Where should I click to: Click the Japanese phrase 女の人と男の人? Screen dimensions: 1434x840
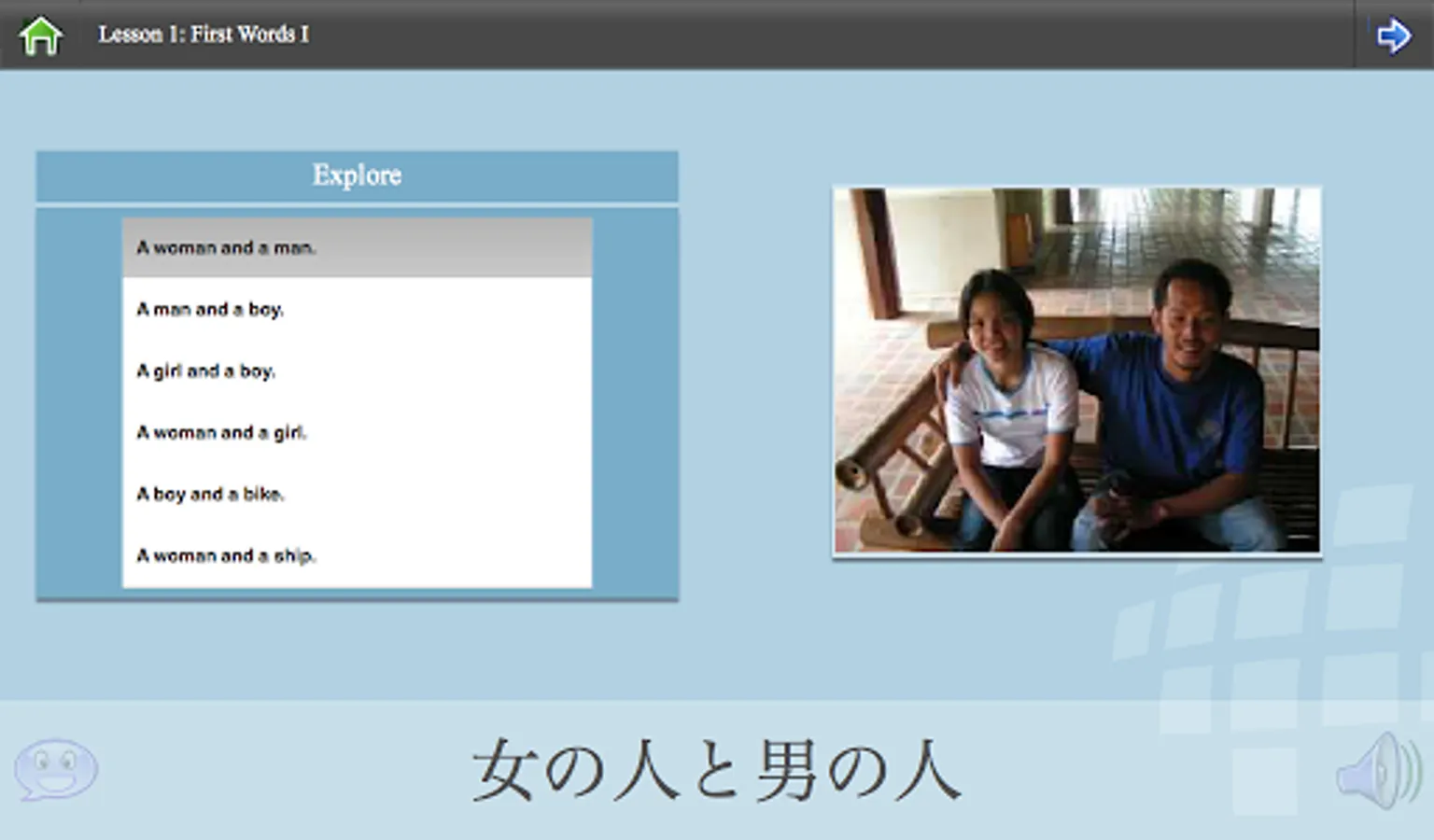pyautogui.click(x=716, y=771)
